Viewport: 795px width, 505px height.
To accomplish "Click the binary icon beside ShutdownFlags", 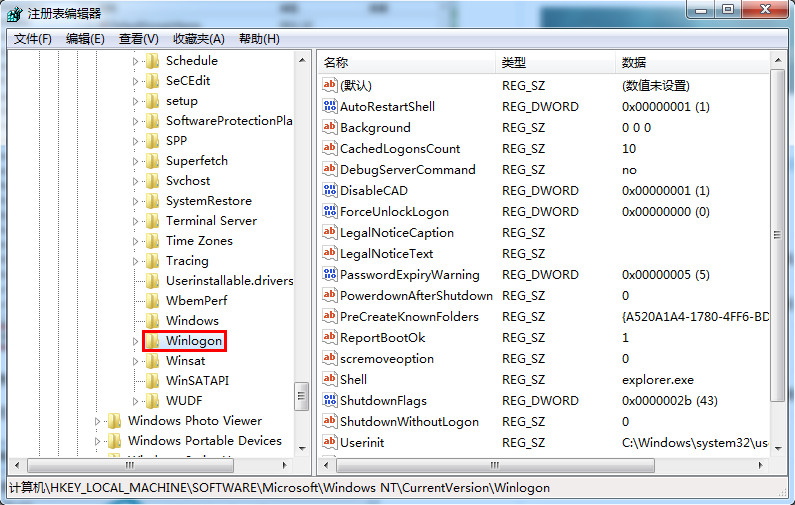I will coord(330,400).
